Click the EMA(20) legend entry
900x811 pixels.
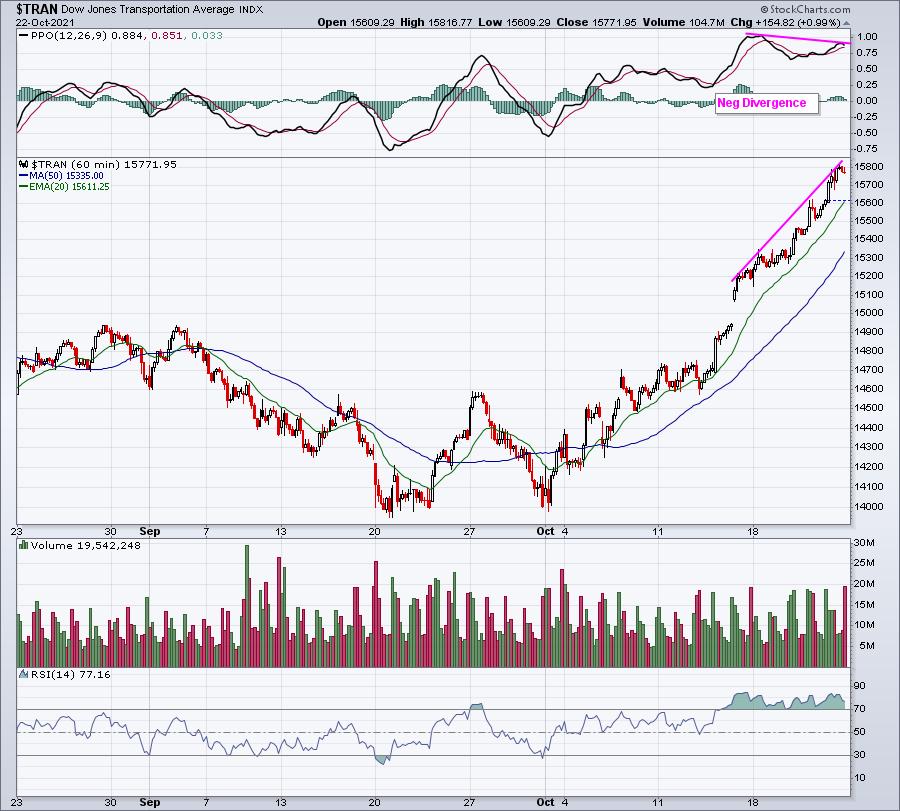[x=63, y=186]
